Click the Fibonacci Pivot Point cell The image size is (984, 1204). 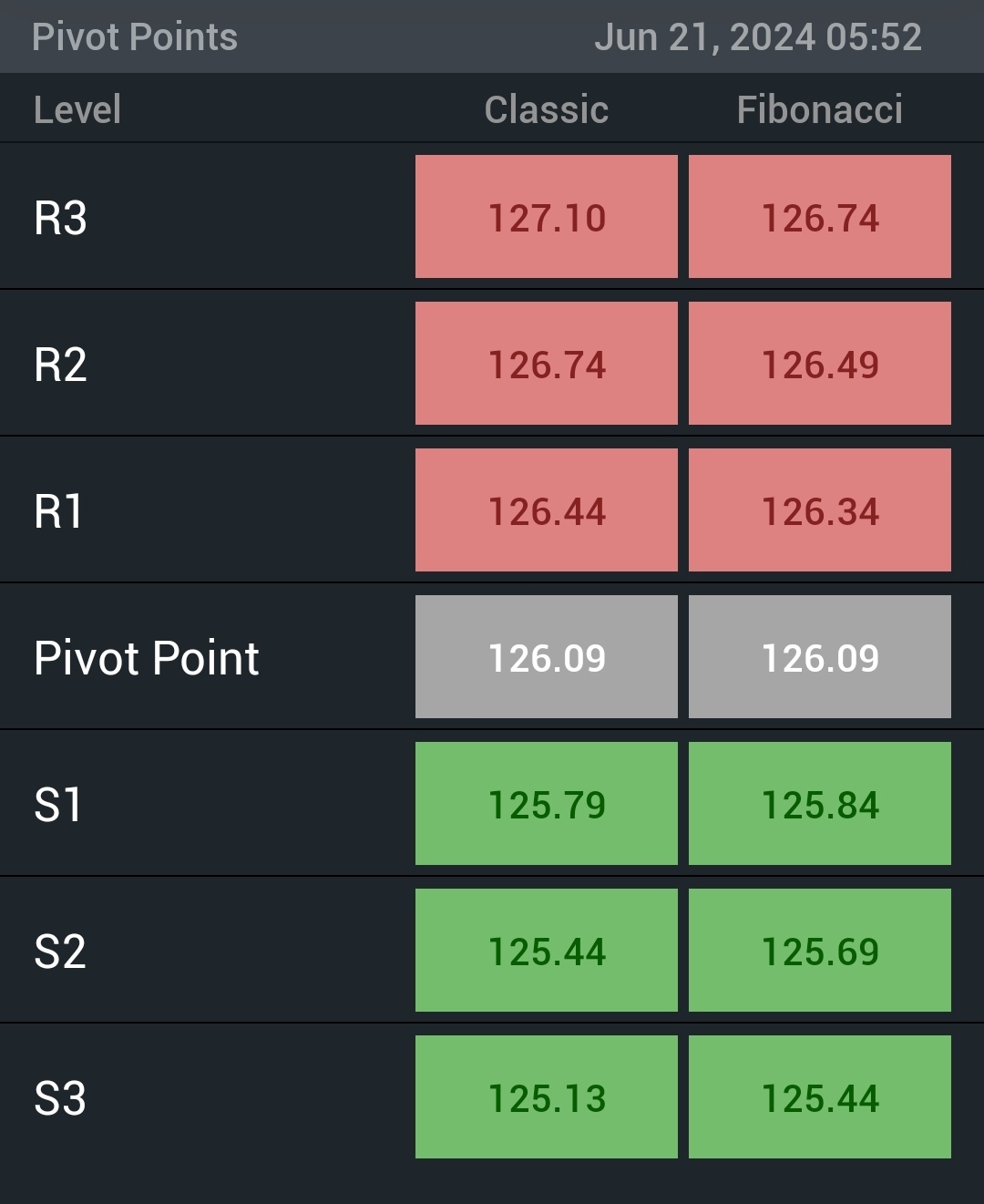point(820,657)
